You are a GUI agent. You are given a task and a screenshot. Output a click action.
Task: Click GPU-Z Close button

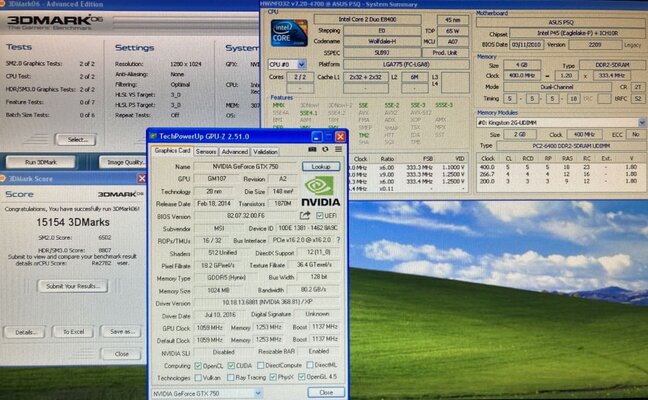(x=326, y=392)
